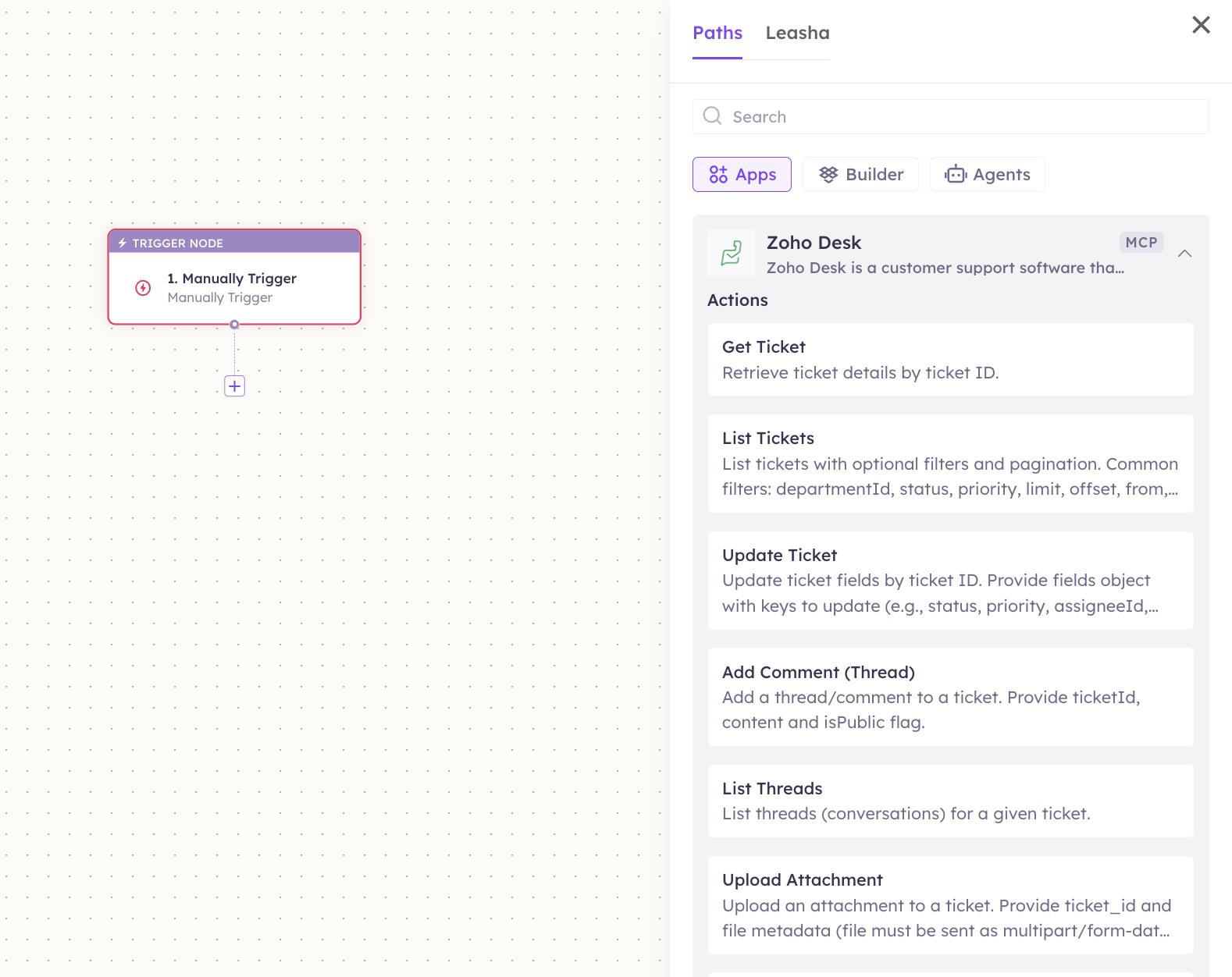
Task: Choose the Get Ticket action
Action: (950, 360)
